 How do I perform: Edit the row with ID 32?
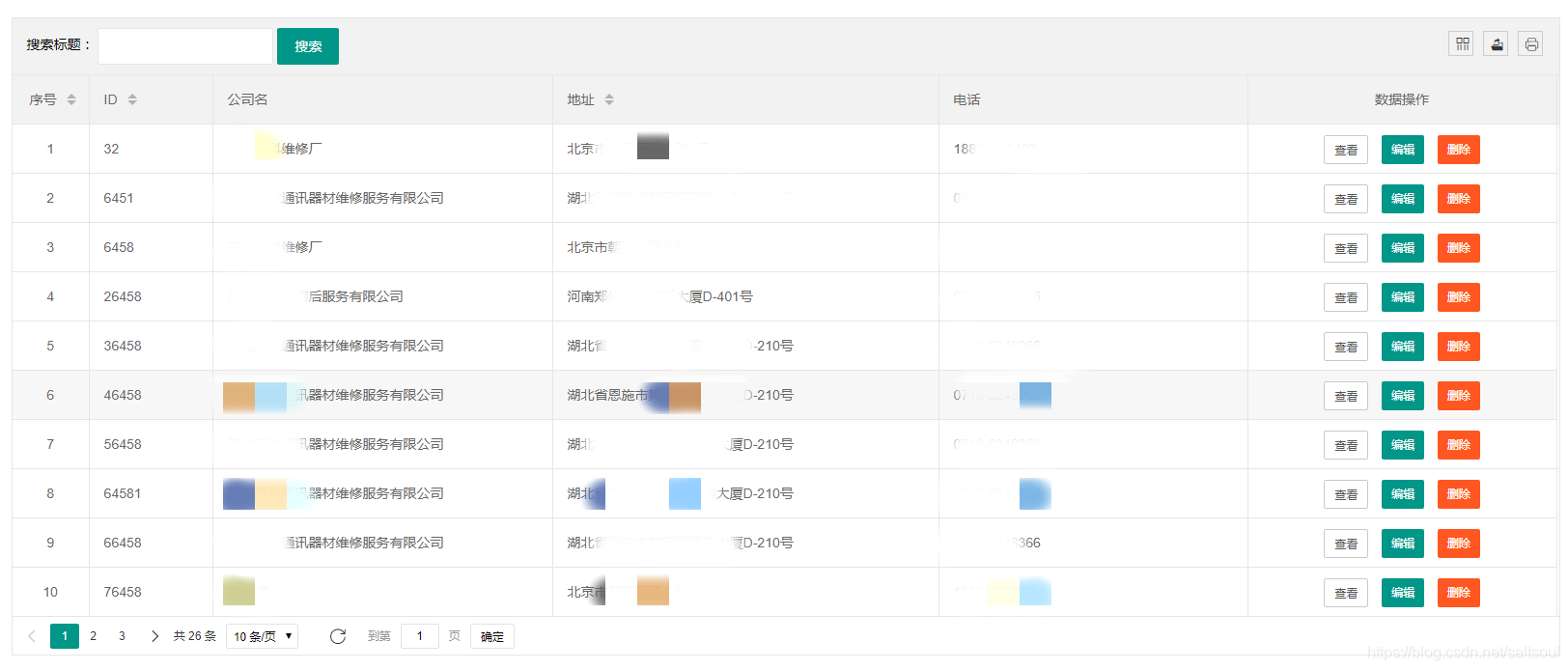(x=1403, y=150)
